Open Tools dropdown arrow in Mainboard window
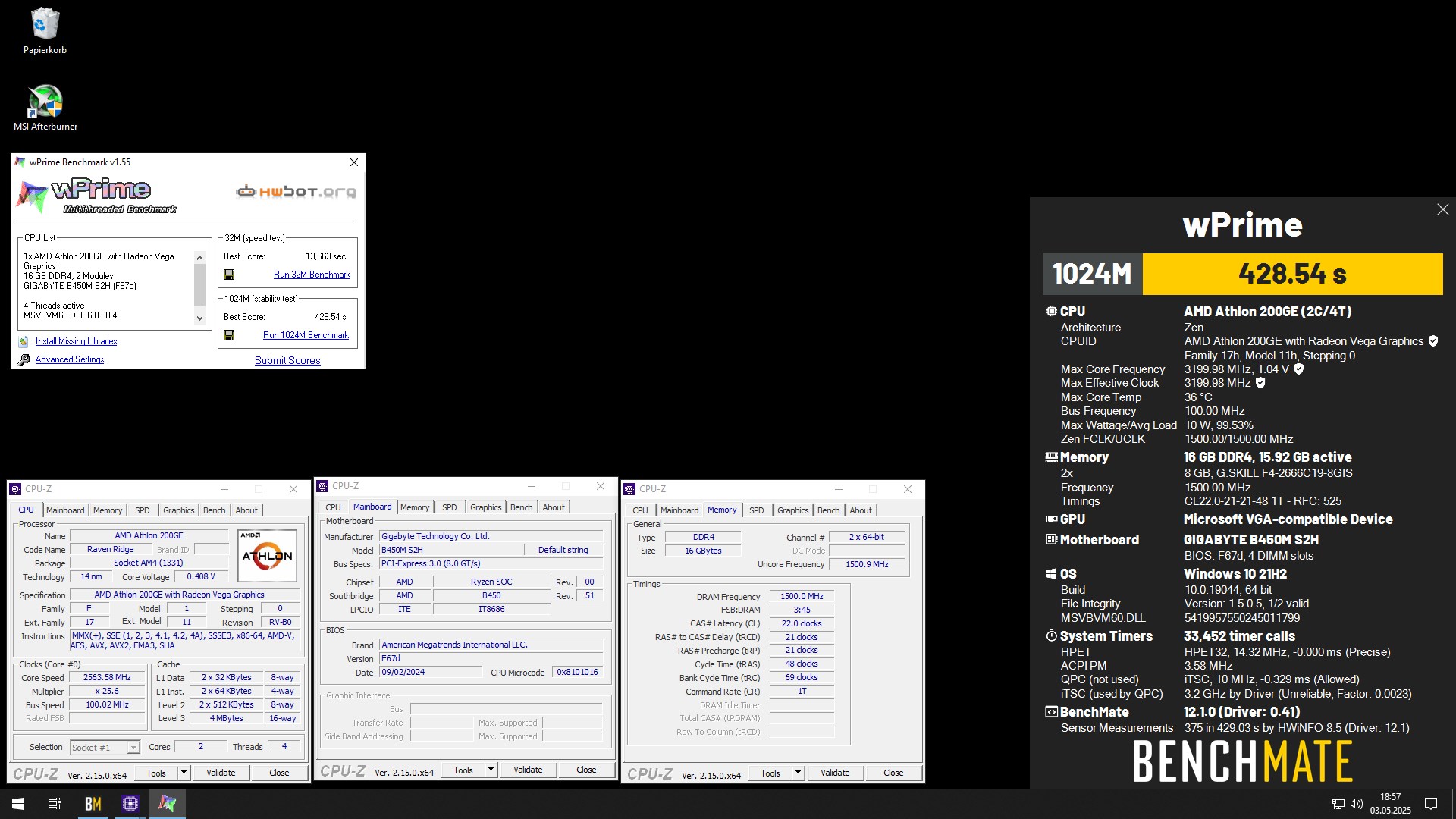This screenshot has height=819, width=1456. [x=491, y=770]
